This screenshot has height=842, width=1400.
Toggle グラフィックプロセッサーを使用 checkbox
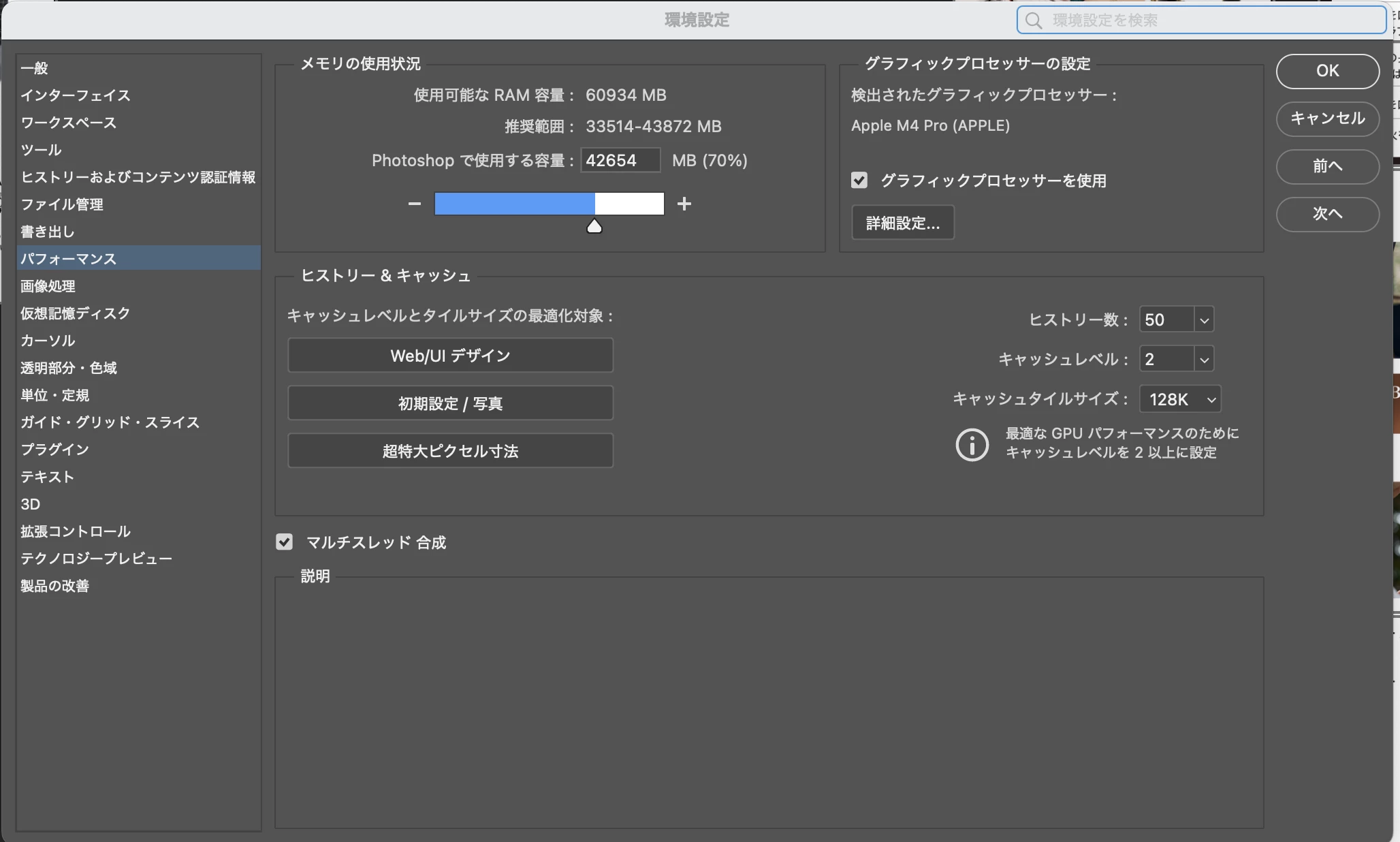(859, 181)
